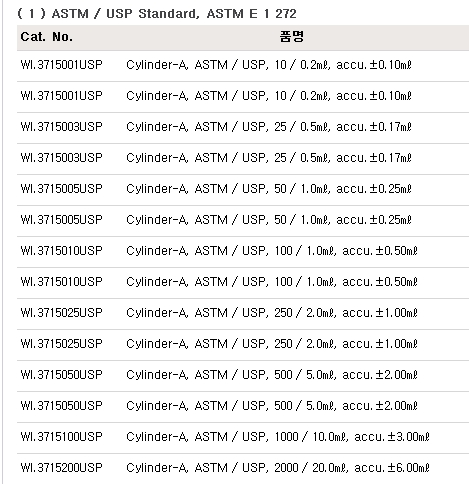Select the second WI.3715003USP catalog number

pos(61,158)
